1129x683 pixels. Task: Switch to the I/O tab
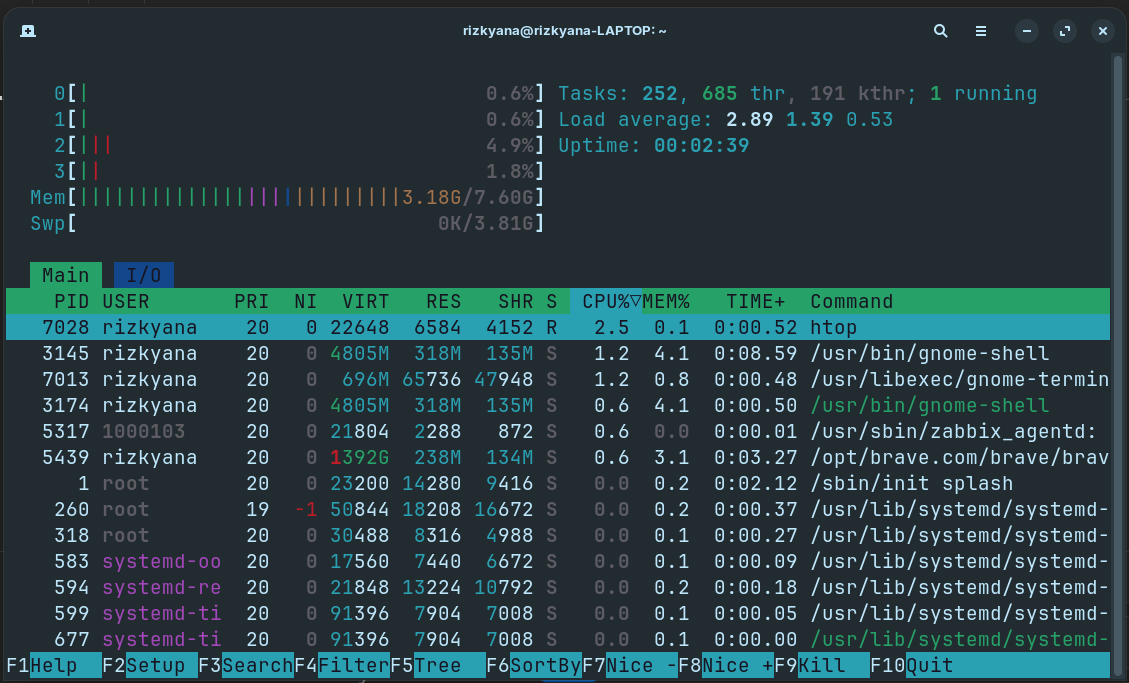(x=144, y=275)
